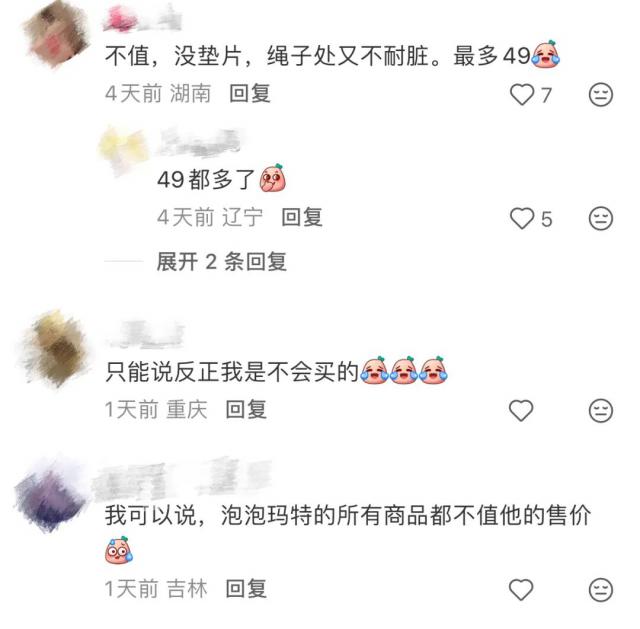Tap the sweating emoji under 泡泡玛特 comment
The height and width of the screenshot is (629, 640).
[119, 550]
